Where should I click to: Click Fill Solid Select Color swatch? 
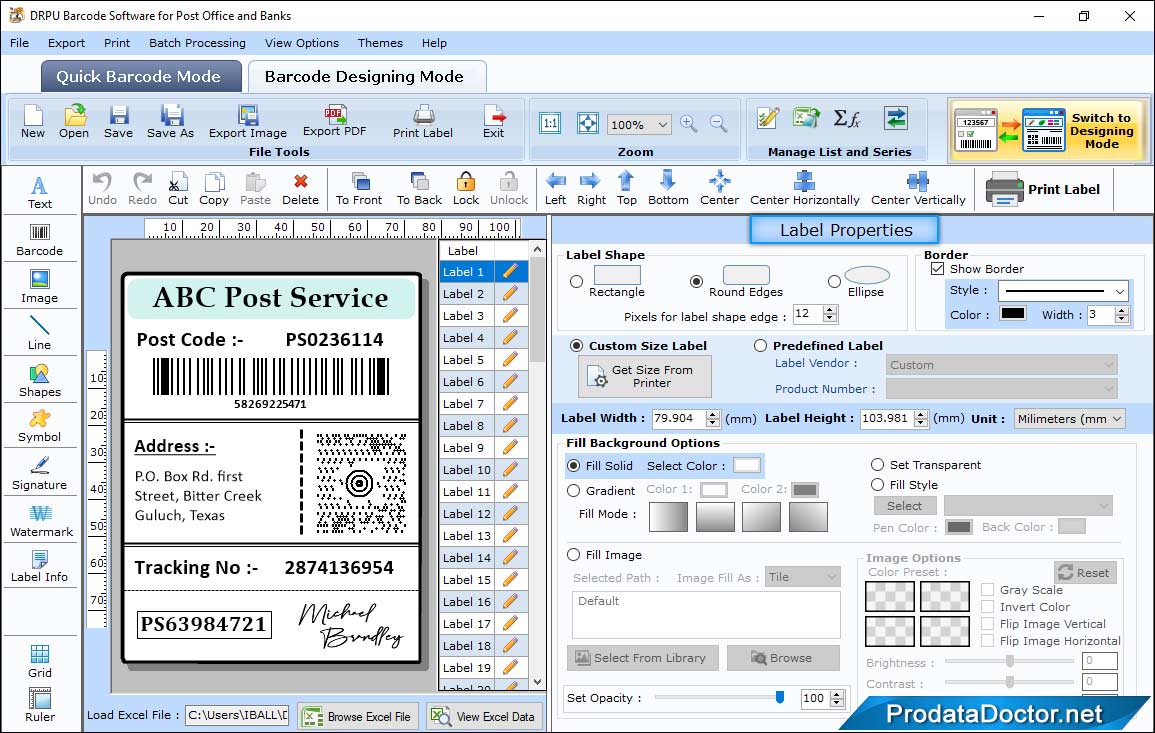pos(746,465)
